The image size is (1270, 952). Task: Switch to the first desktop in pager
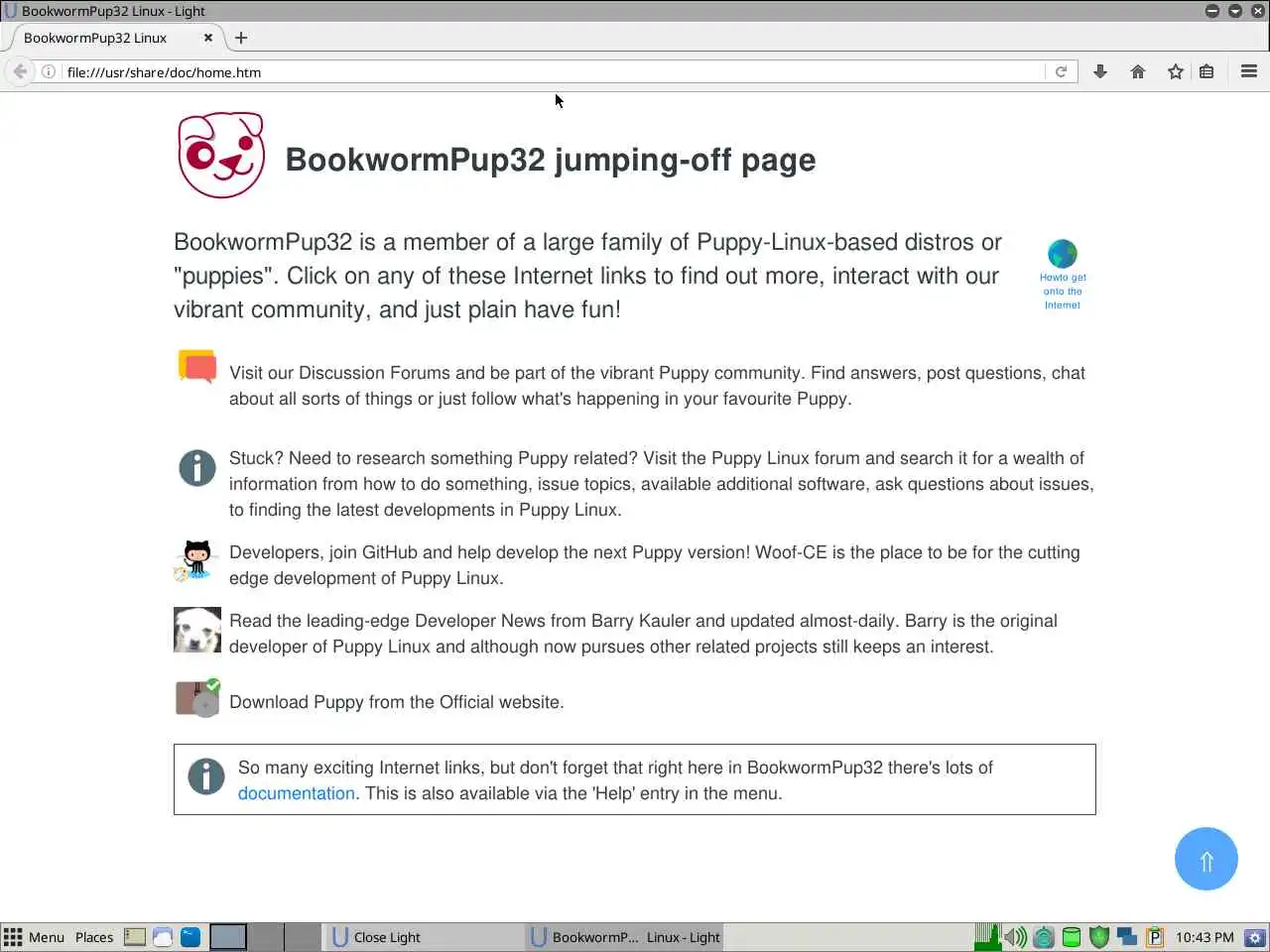point(227,937)
